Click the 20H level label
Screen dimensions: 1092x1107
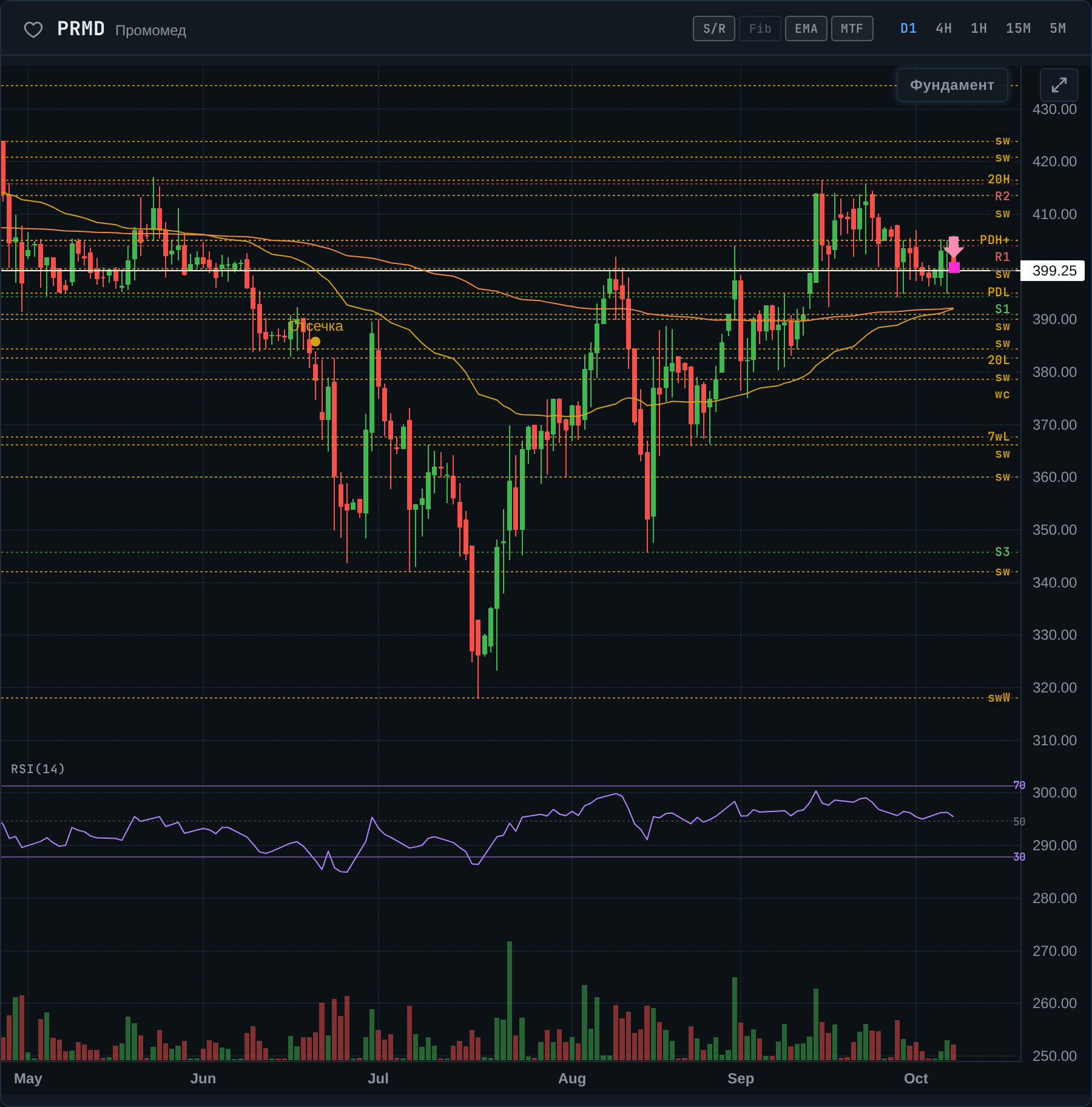[999, 179]
